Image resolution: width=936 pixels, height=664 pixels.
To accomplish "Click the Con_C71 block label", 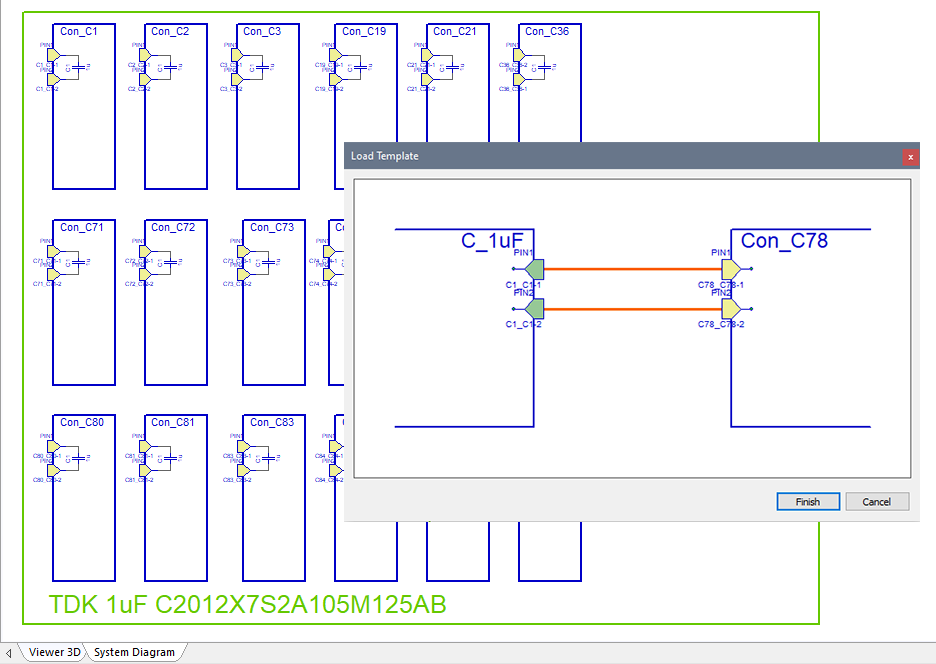I will tap(82, 228).
